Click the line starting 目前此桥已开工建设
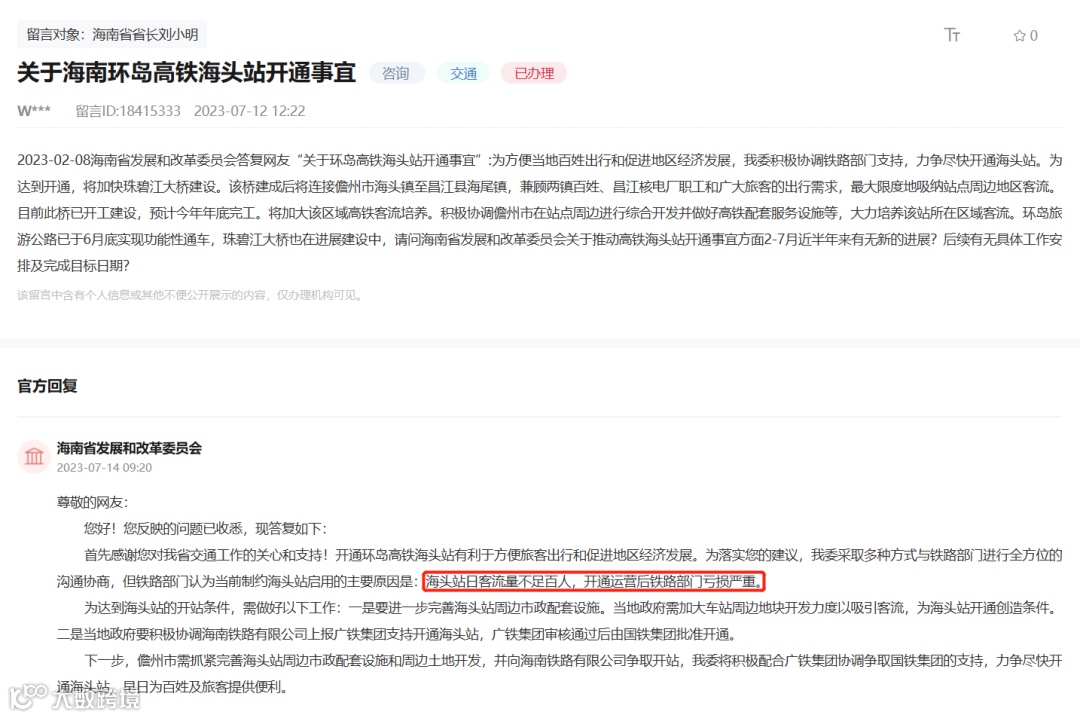Viewport: 1080px width, 718px height. click(x=540, y=213)
